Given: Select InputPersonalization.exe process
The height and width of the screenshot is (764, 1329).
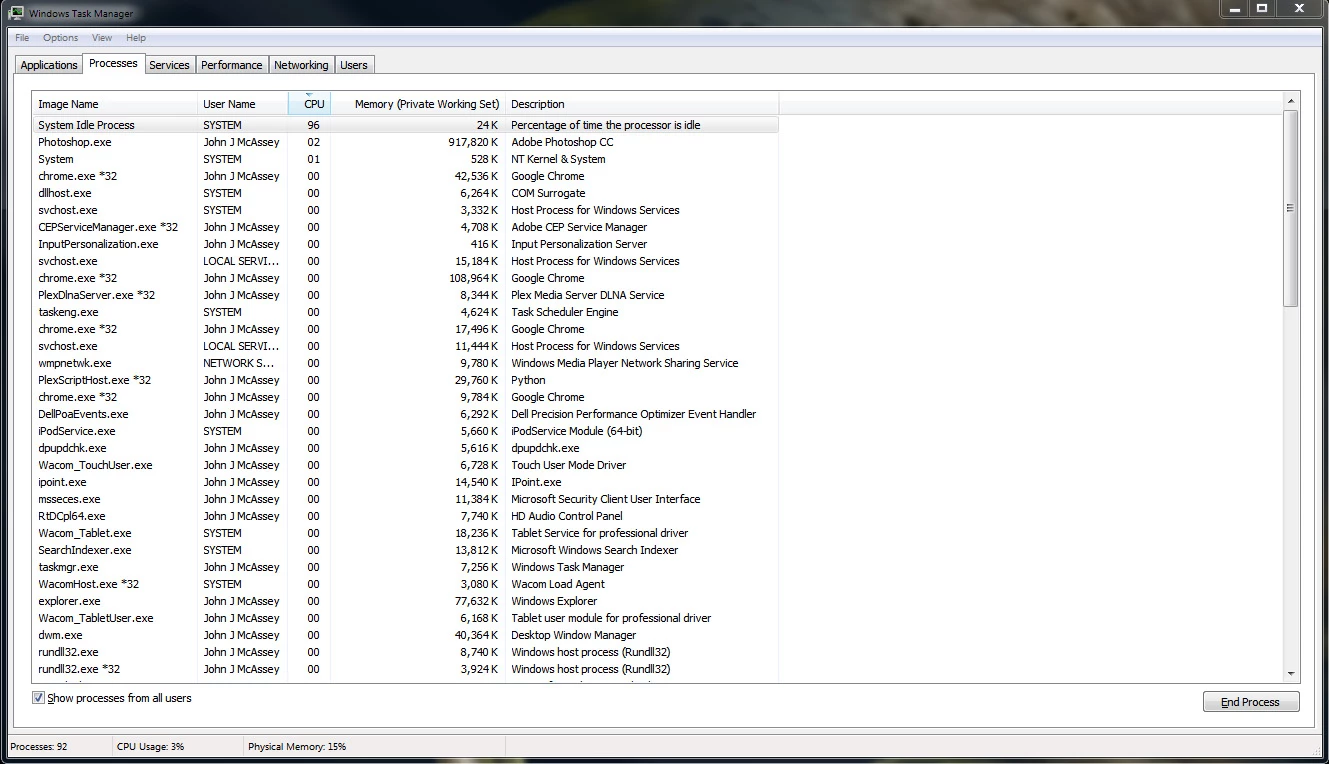Looking at the screenshot, I should click(405, 244).
